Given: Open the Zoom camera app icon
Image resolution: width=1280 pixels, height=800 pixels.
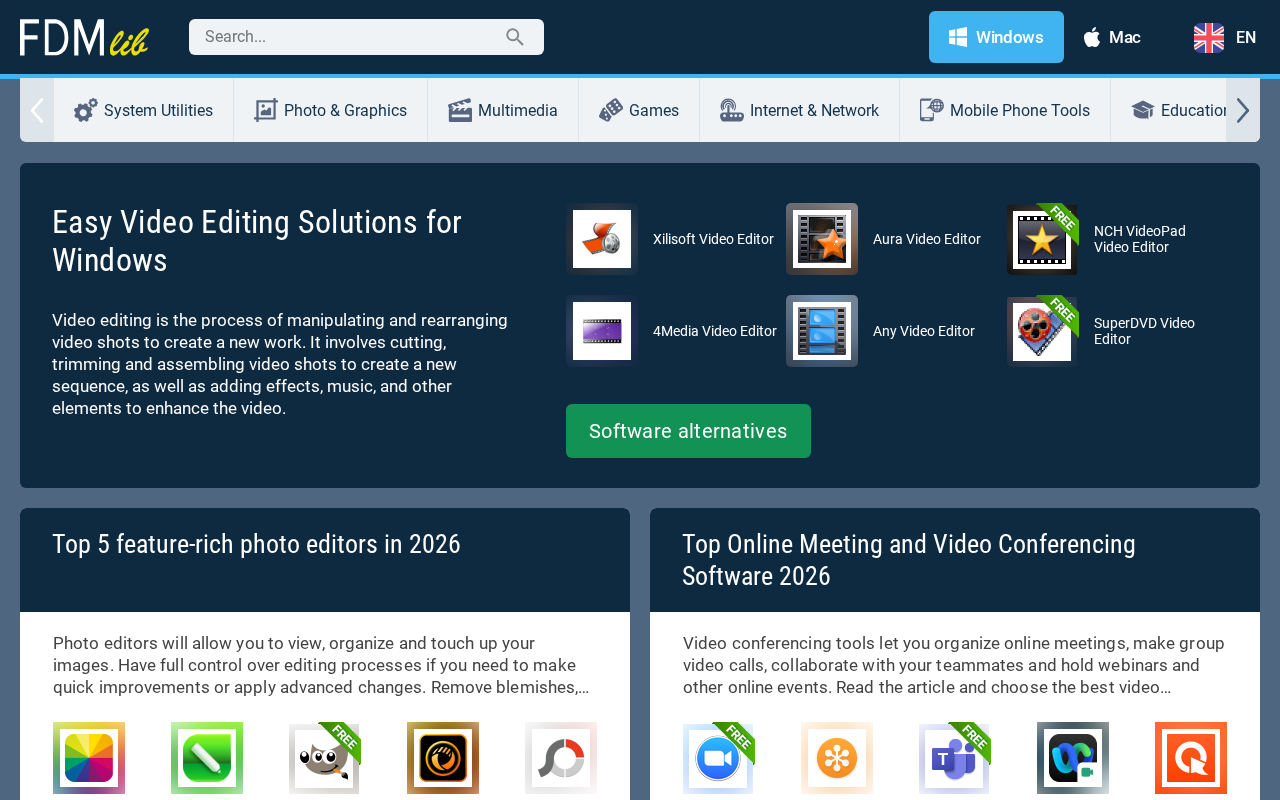Looking at the screenshot, I should click(719, 758).
